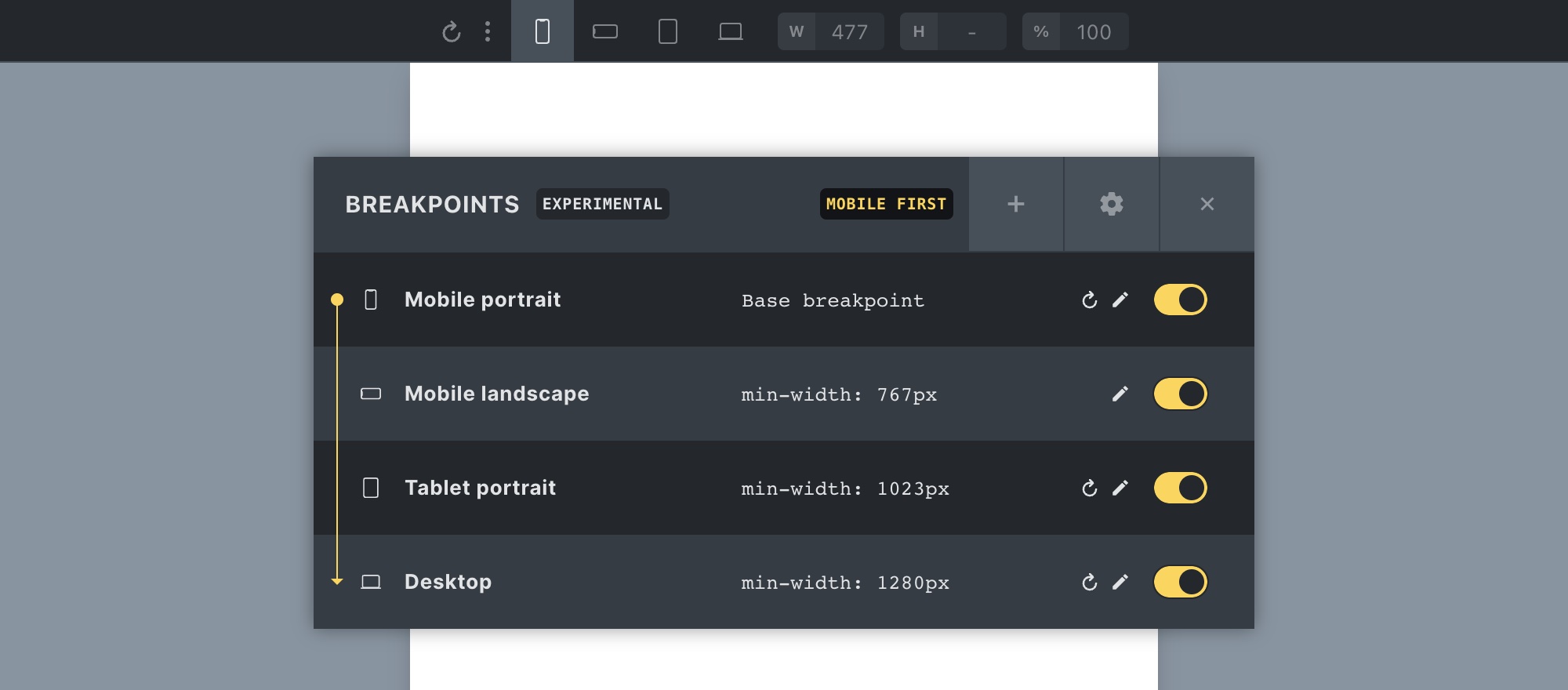1568x690 pixels.
Task: Turn off the Tablet portrait toggle
Action: pos(1180,488)
